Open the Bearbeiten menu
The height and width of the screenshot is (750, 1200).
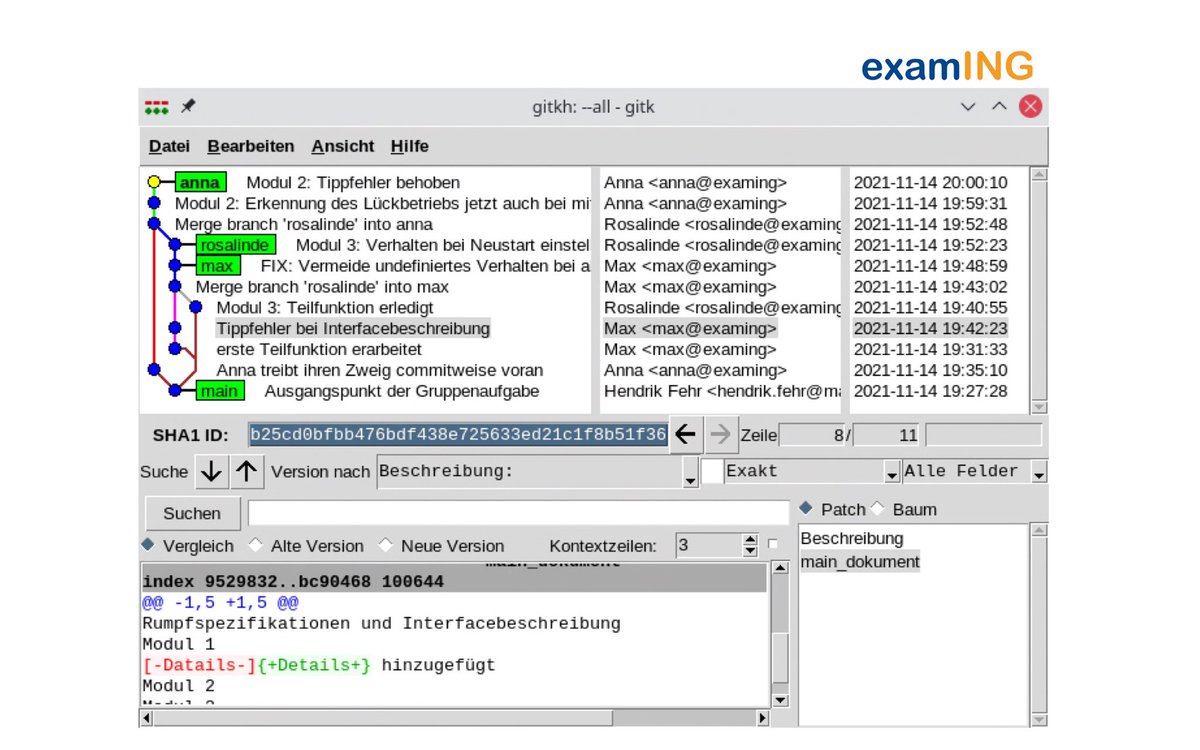(251, 146)
